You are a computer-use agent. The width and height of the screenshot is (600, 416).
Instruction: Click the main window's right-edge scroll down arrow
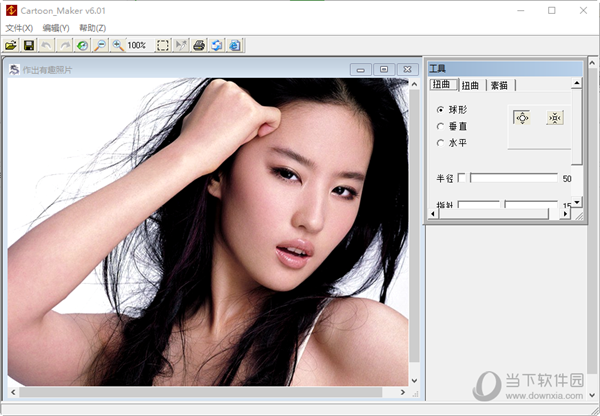(592, 395)
